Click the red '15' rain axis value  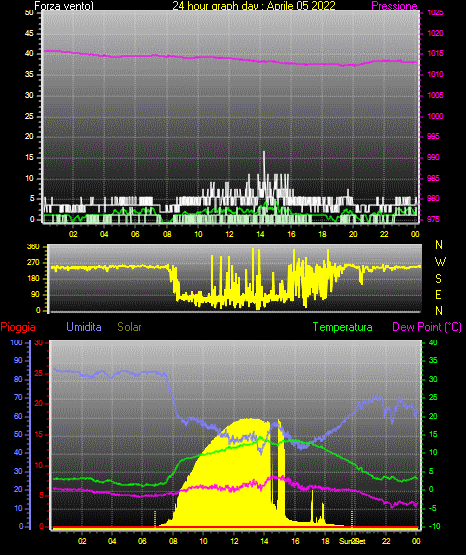39,434
